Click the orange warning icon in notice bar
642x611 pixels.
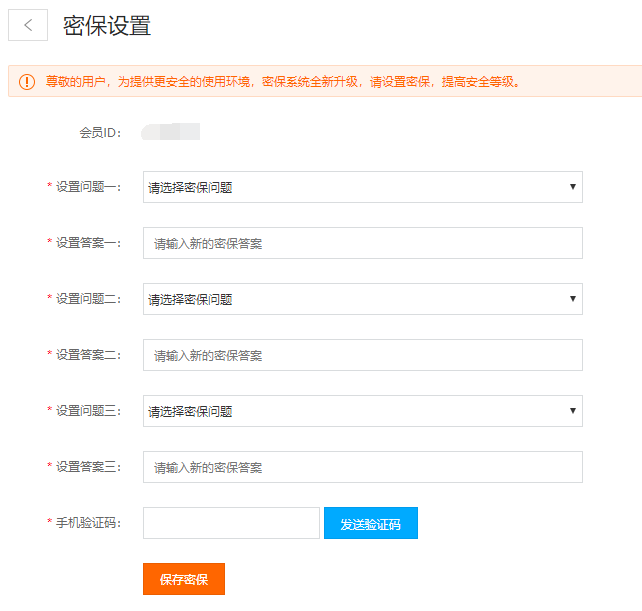27,82
